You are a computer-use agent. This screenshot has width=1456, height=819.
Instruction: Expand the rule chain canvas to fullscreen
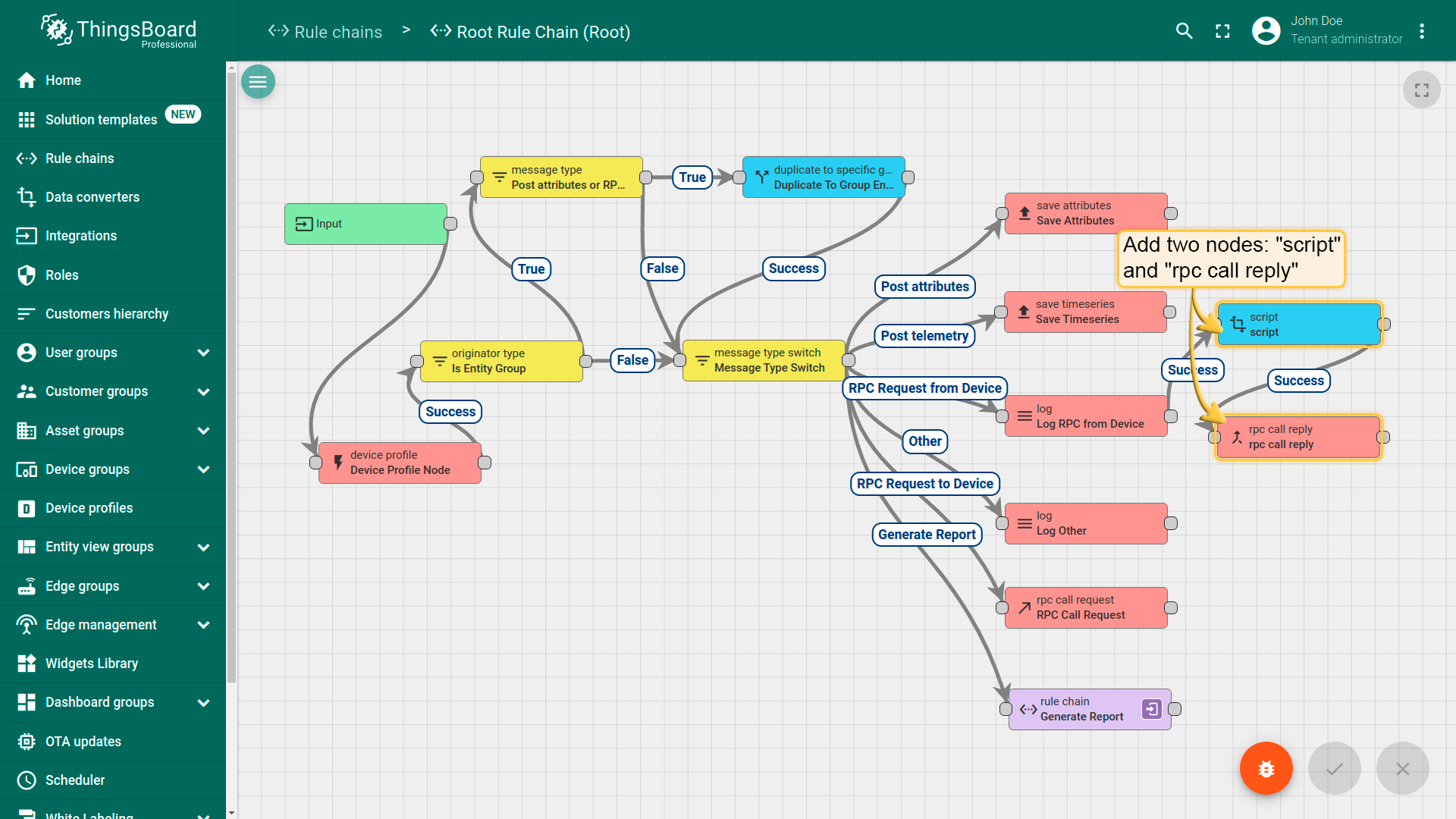(x=1421, y=90)
